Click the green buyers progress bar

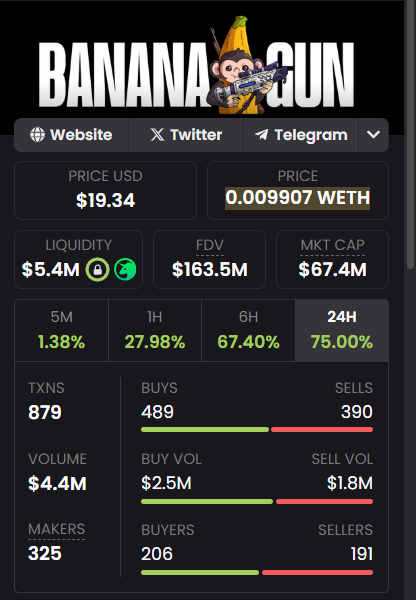coord(200,573)
